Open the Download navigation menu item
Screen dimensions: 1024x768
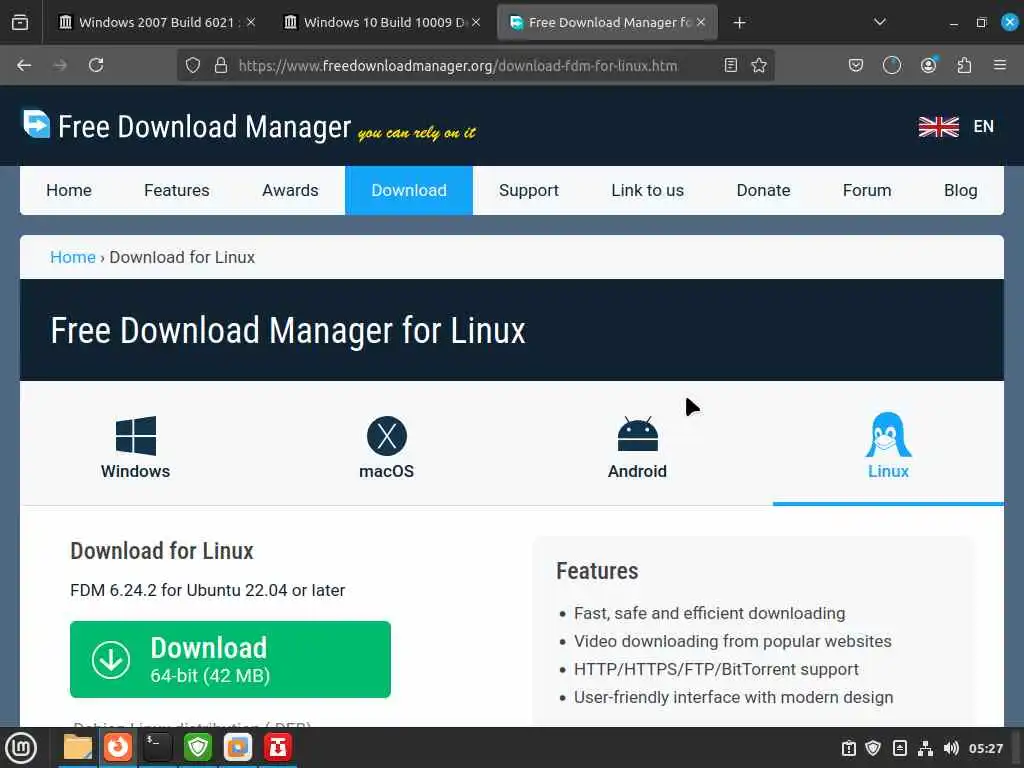[409, 190]
